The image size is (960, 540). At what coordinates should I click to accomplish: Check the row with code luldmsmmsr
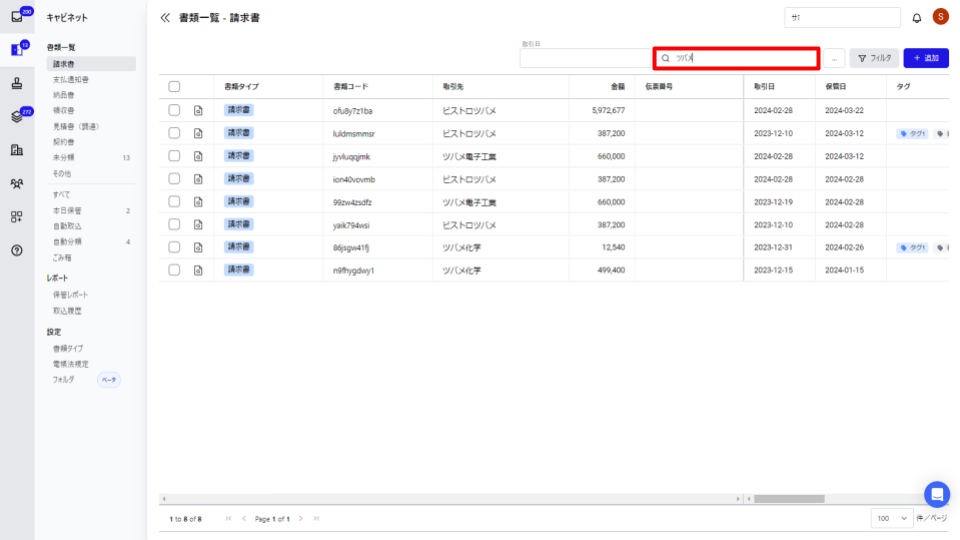174,133
